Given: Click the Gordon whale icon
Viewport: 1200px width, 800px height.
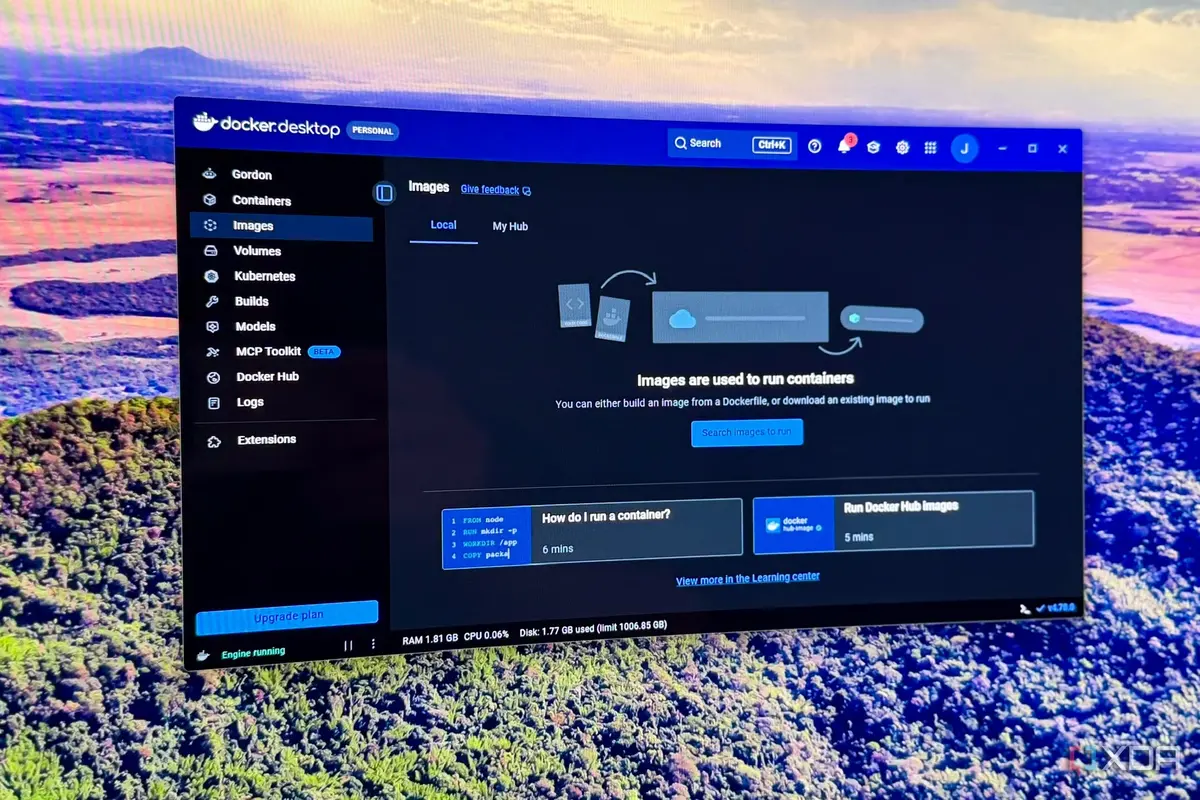Looking at the screenshot, I should tap(209, 174).
